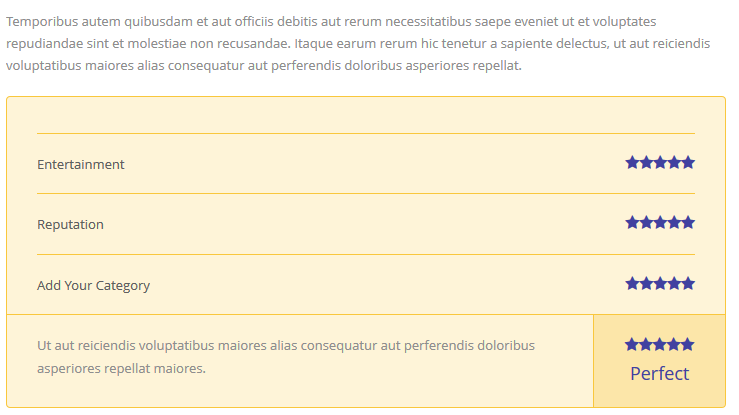This screenshot has width=739, height=415.
Task: Click the first star in Reputation rating
Action: tap(633, 223)
